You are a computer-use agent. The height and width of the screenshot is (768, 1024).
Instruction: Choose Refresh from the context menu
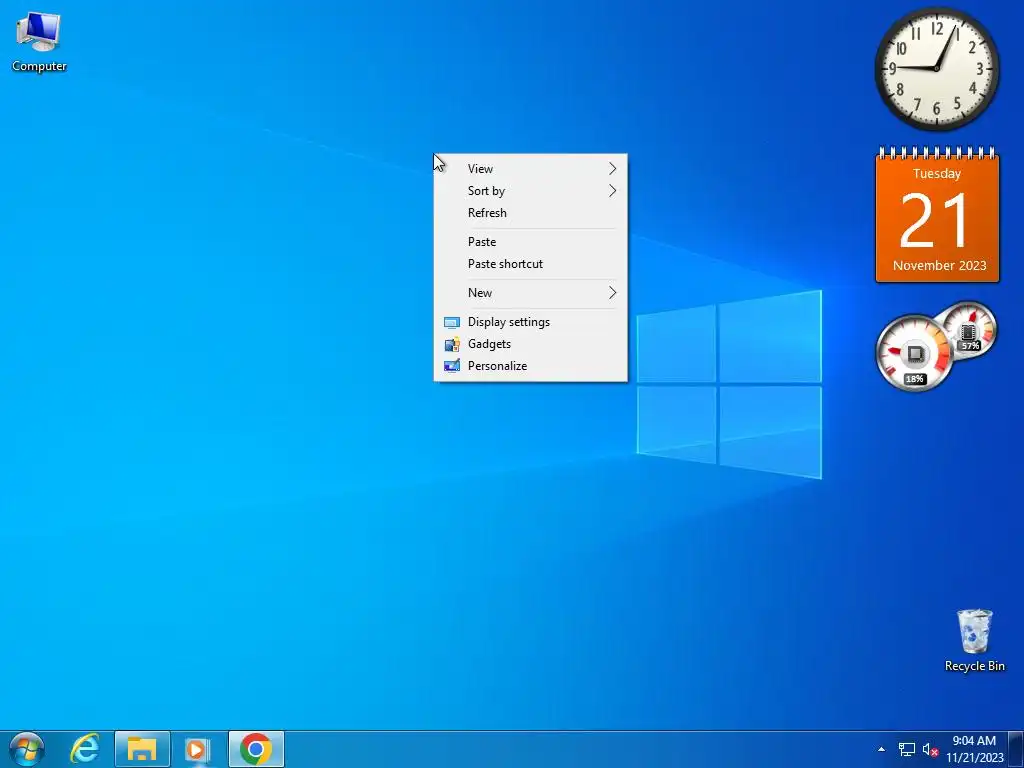[530, 213]
